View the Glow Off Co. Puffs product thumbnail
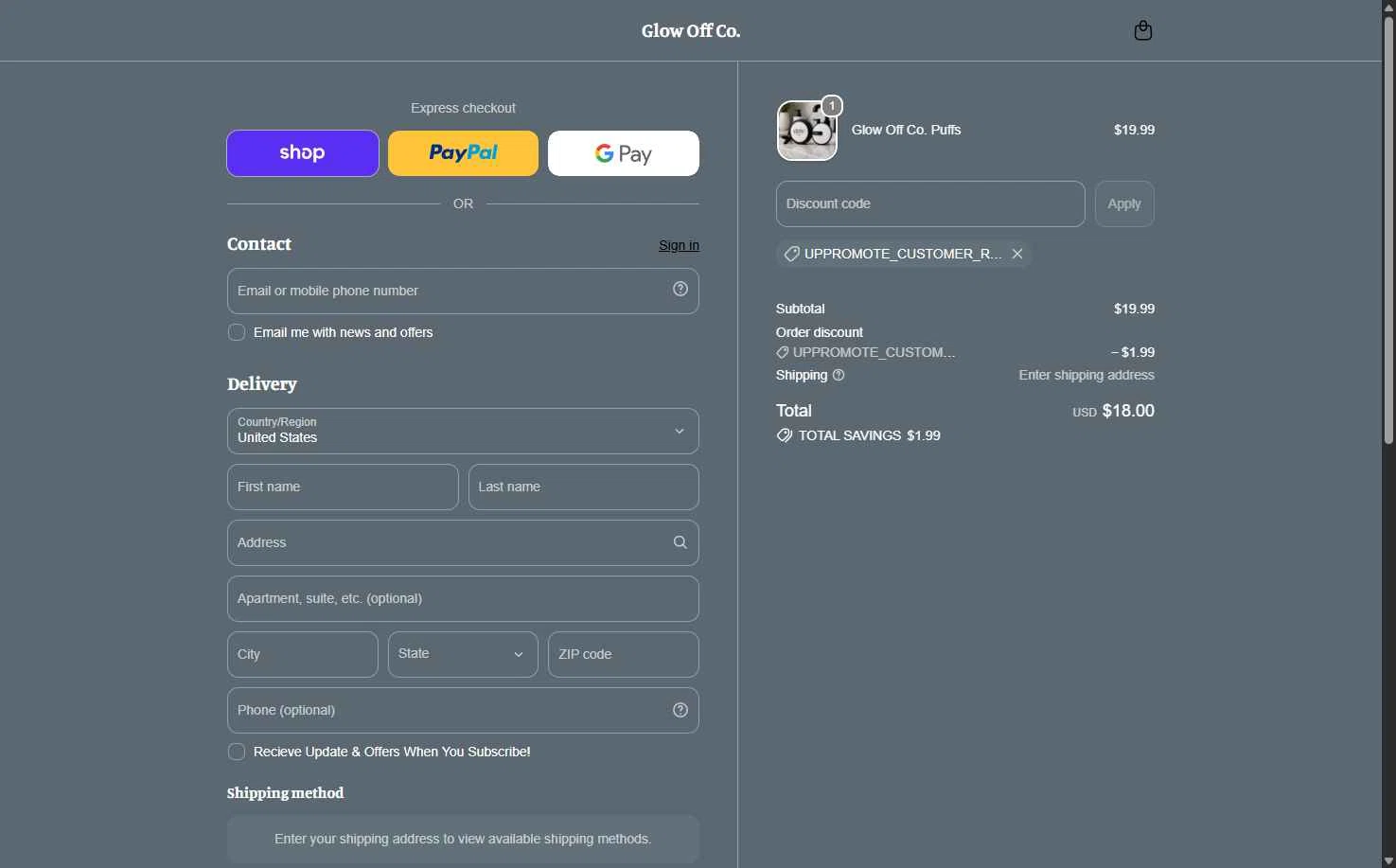This screenshot has height=868, width=1396. (807, 131)
